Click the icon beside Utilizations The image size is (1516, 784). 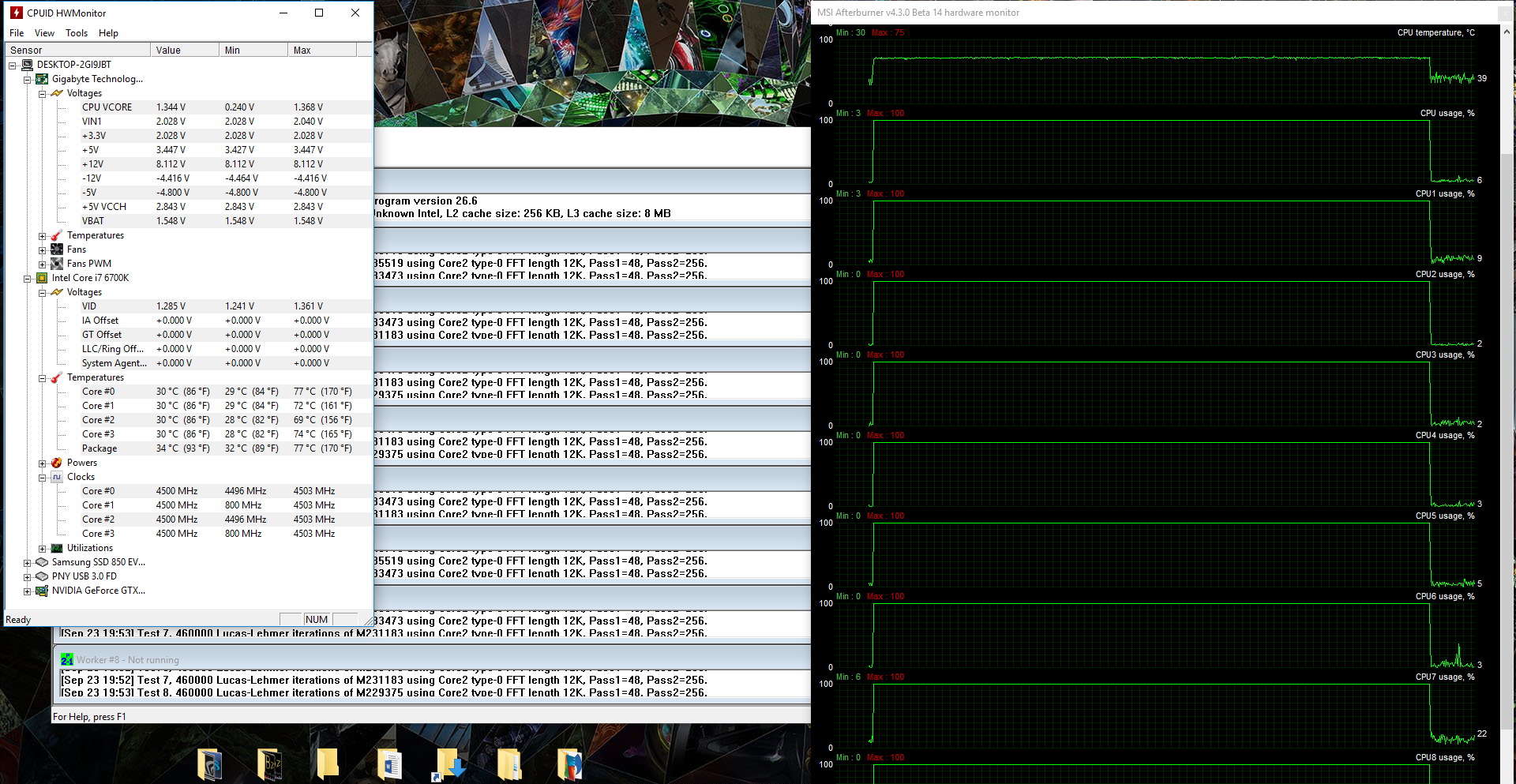point(57,548)
